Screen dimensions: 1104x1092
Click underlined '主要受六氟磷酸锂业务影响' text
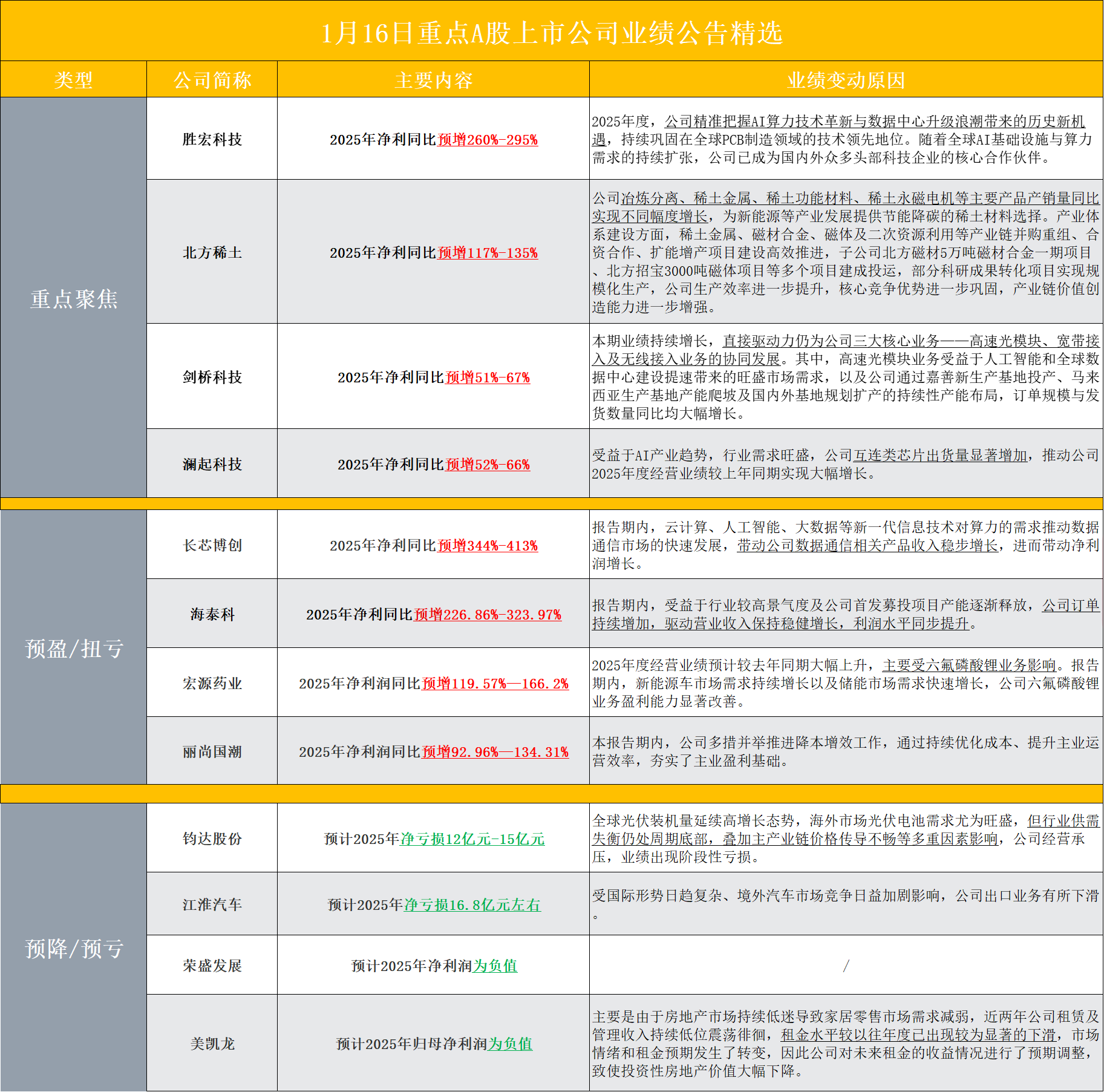point(969,665)
